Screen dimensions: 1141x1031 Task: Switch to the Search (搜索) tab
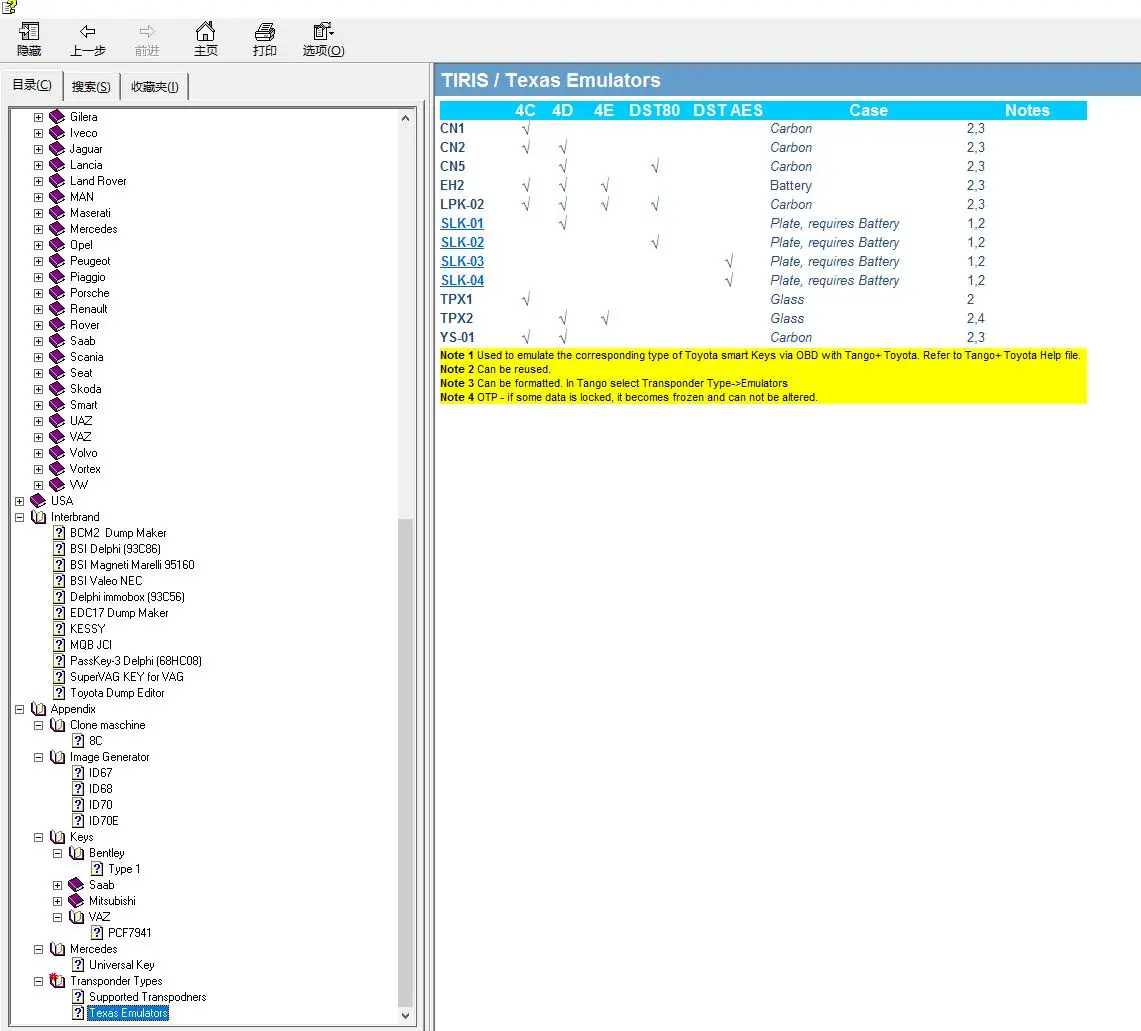pyautogui.click(x=91, y=87)
